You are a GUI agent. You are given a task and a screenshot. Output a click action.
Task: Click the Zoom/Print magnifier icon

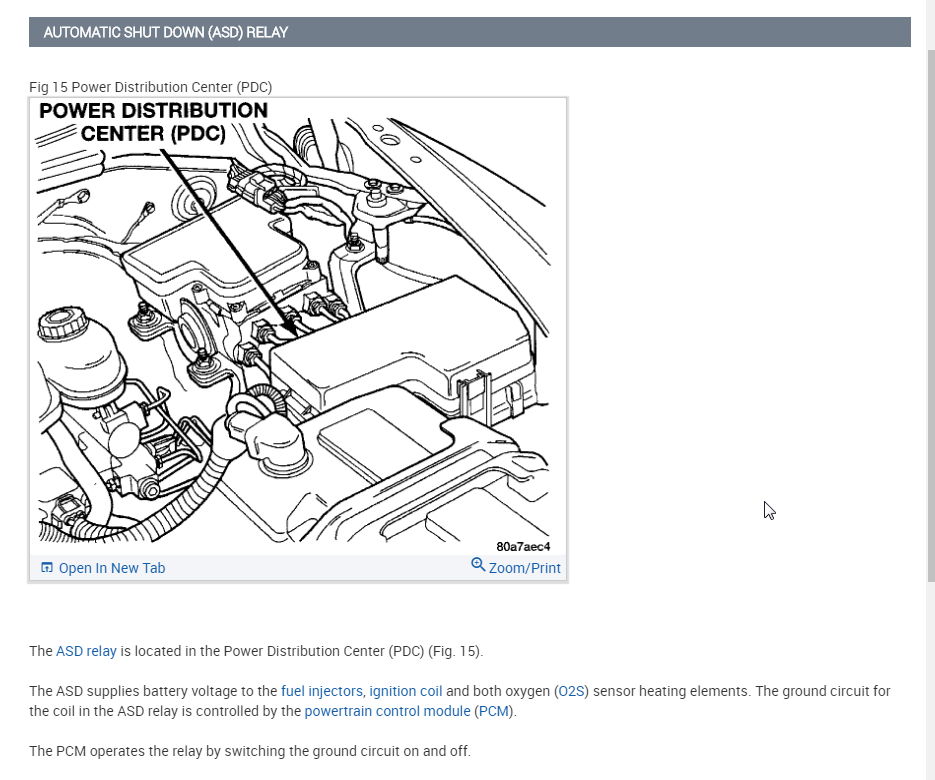click(478, 564)
